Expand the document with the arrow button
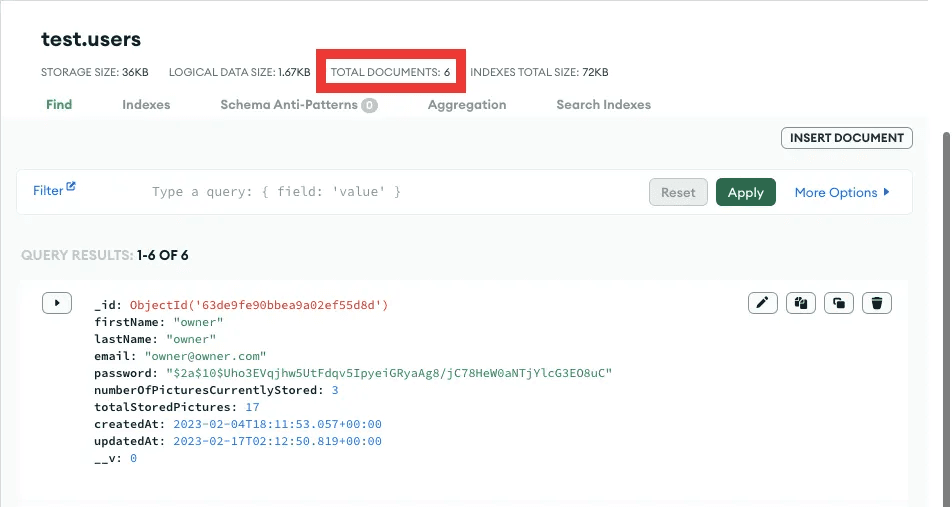The width and height of the screenshot is (952, 507). (57, 303)
